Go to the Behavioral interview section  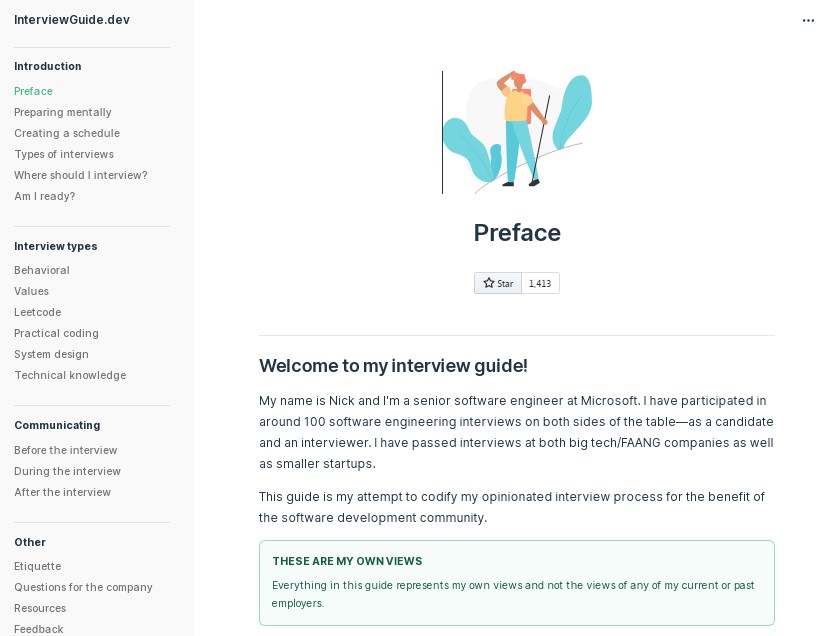coord(42,270)
